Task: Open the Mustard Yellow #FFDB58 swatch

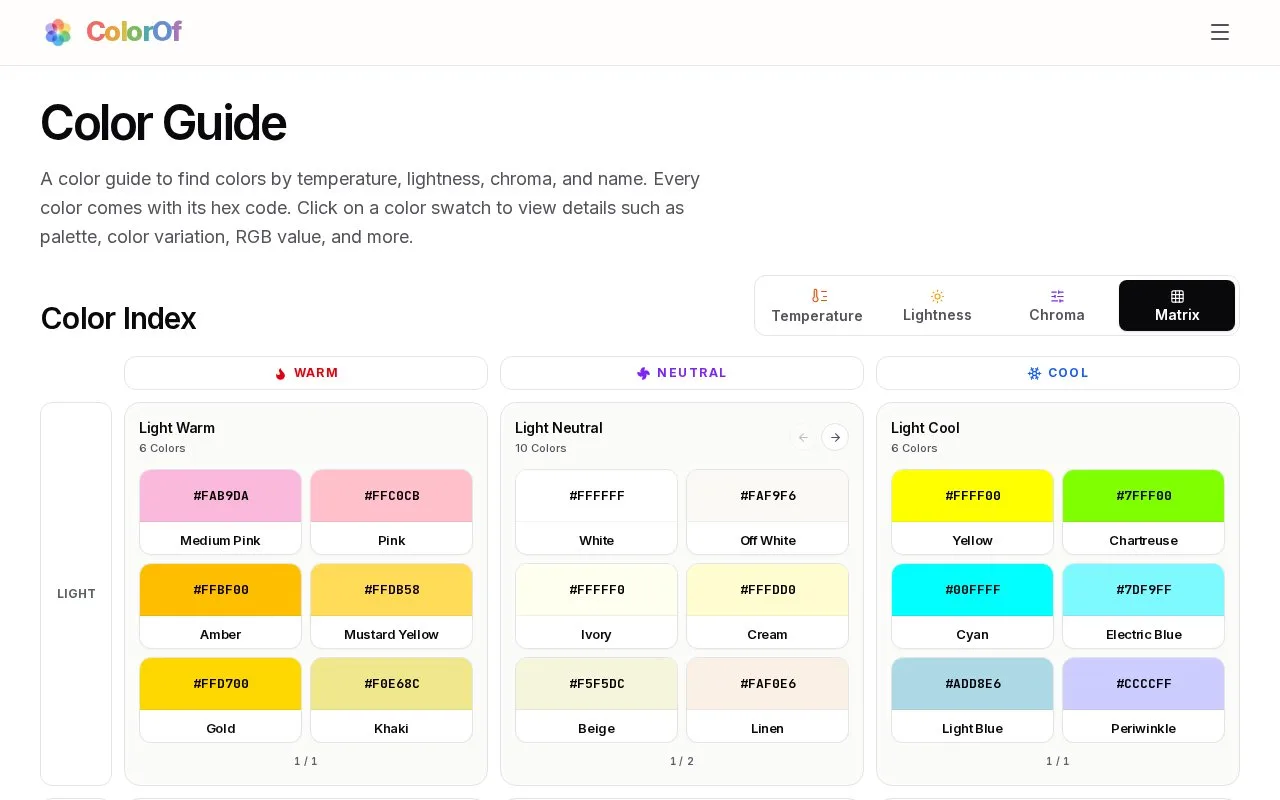Action: pos(391,606)
